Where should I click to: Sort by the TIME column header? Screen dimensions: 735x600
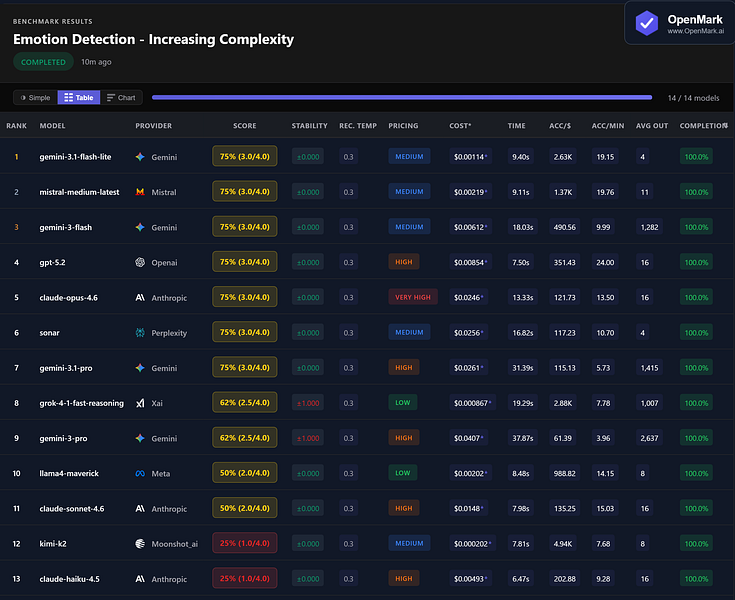(517, 126)
